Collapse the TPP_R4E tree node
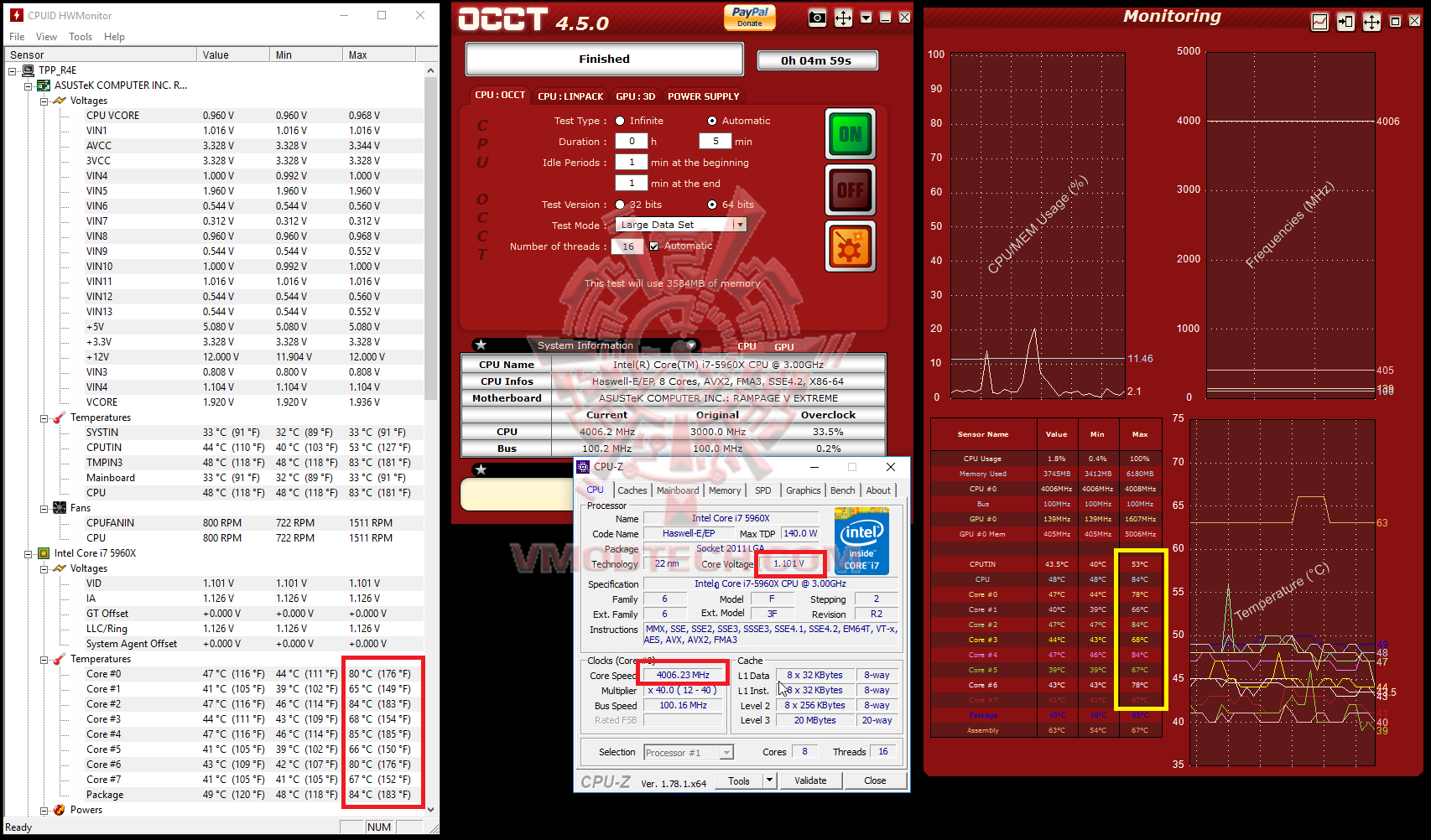This screenshot has height=840, width=1431. [x=13, y=71]
